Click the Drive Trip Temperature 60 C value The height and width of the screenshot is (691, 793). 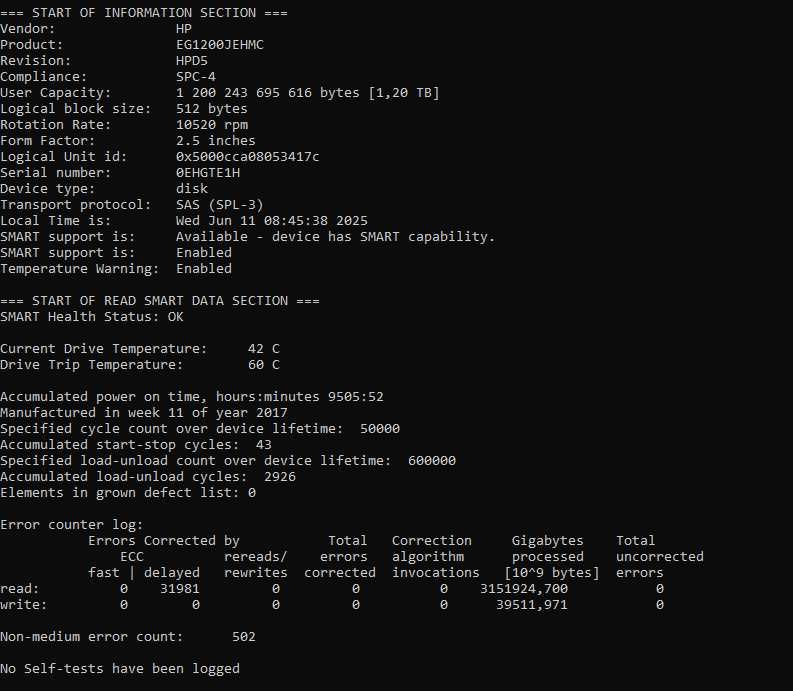click(x=263, y=365)
